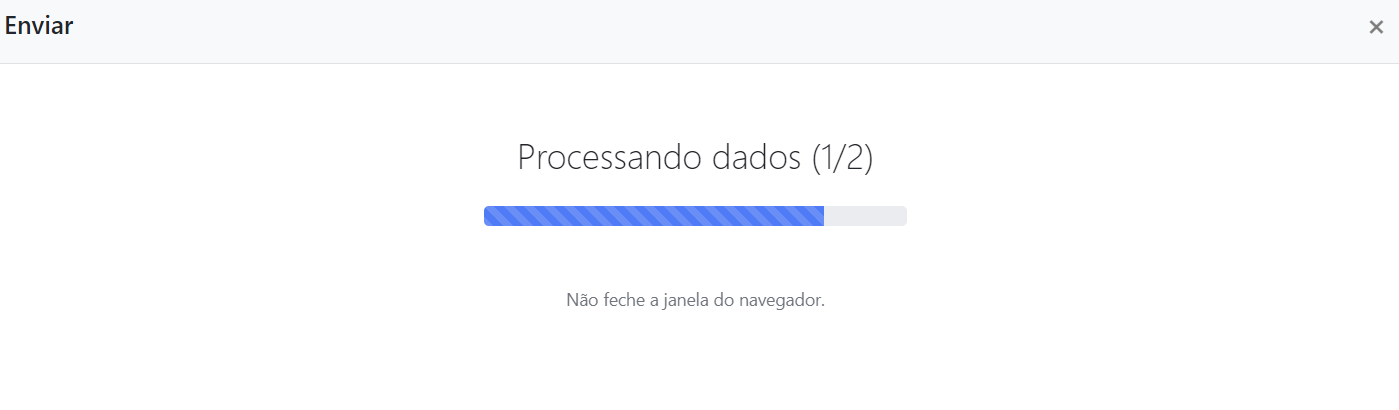Close the Enviar dialog with the X
This screenshot has width=1399, height=410.
coord(1376,28)
